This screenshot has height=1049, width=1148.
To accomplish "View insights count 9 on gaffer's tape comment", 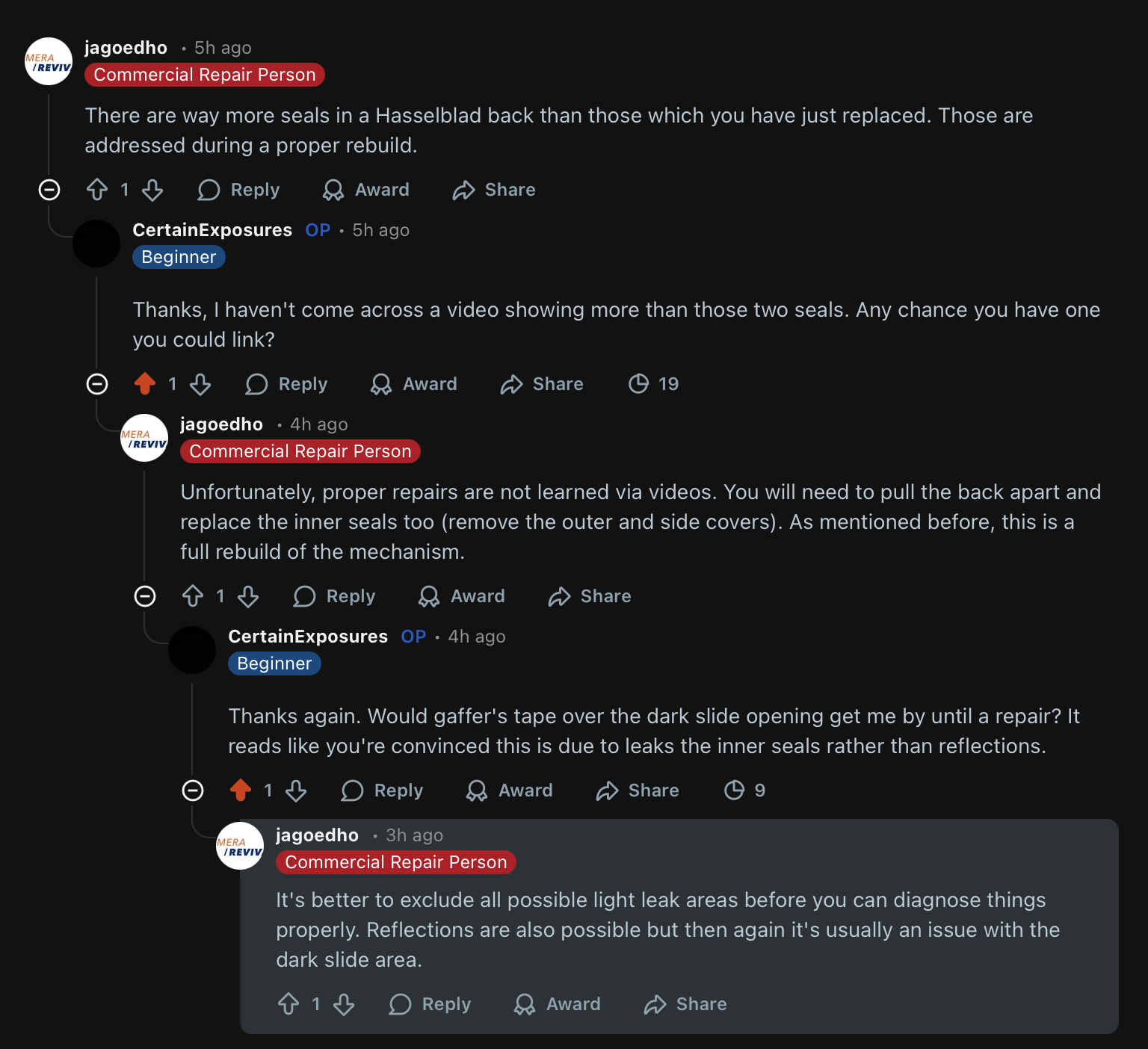I will (745, 790).
